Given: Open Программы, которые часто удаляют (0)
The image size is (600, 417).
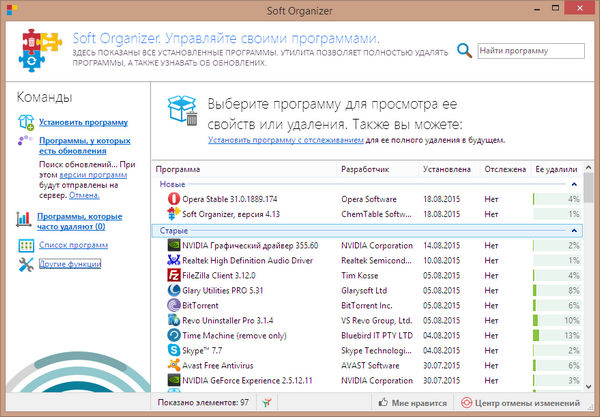Looking at the screenshot, I should 80,222.
